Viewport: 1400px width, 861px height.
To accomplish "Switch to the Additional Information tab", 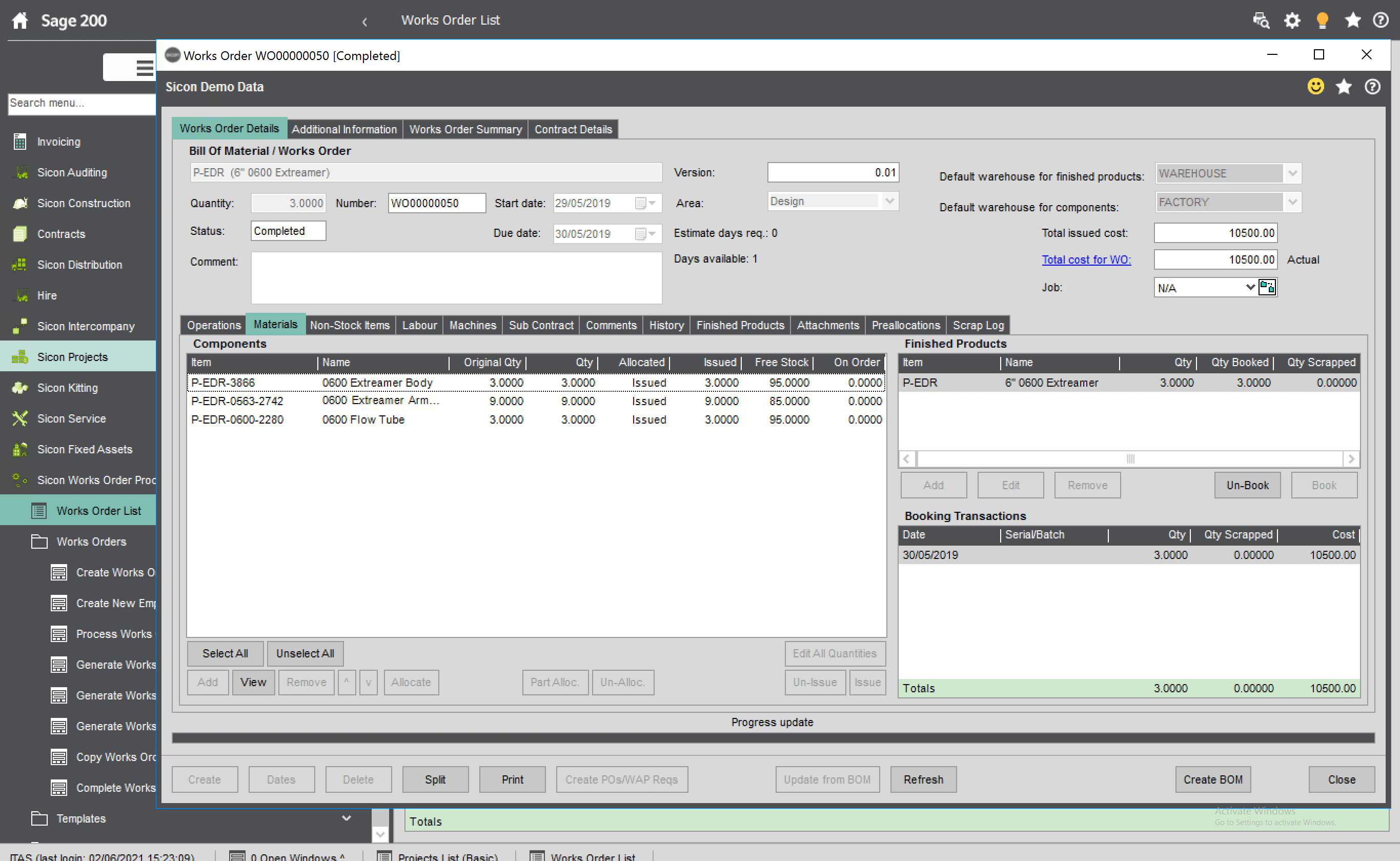I will [344, 129].
